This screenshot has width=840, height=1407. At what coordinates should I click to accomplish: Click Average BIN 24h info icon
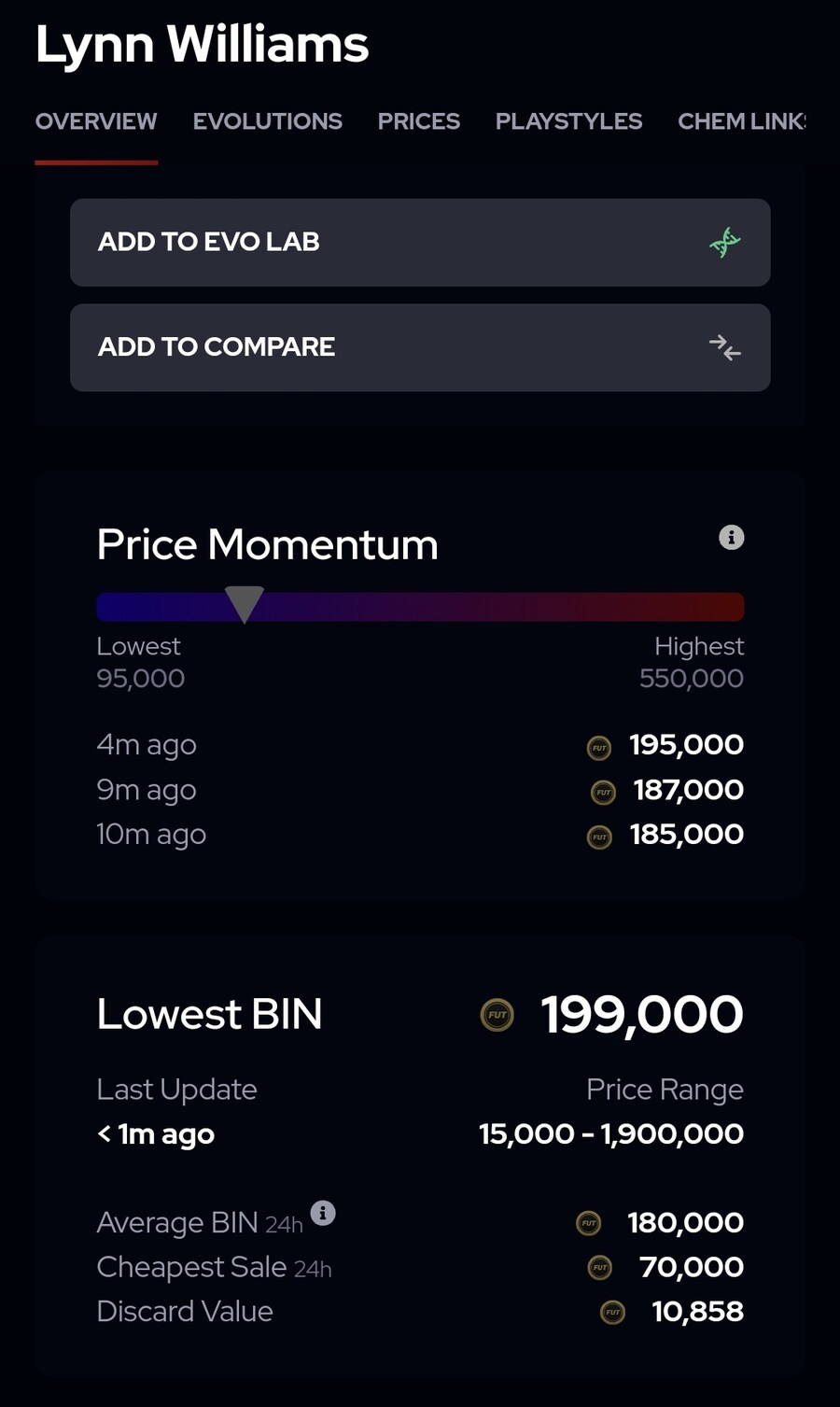[323, 1213]
